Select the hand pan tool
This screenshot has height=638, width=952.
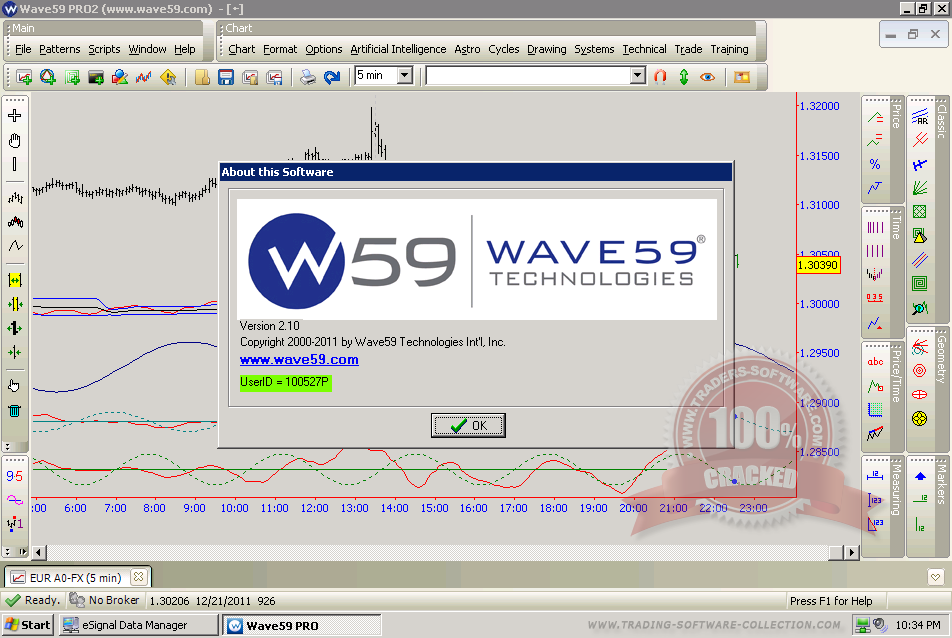click(15, 140)
